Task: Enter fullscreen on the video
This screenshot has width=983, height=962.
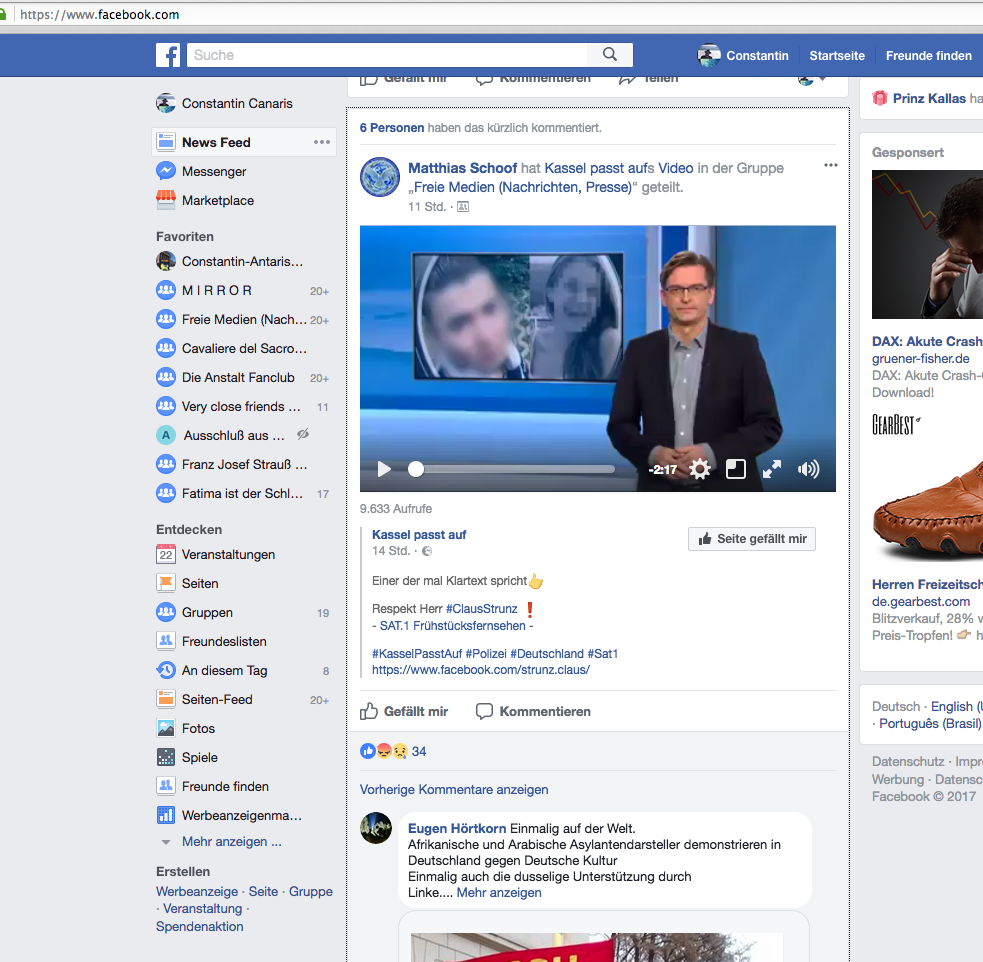Action: (x=772, y=469)
